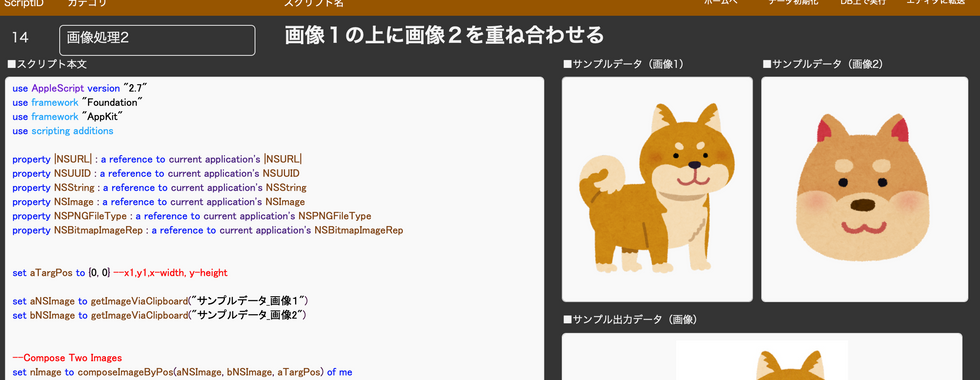Select the サンプル出力データ（画像） output thumbnail
Viewport: 980px width, 380px height.
[762, 357]
